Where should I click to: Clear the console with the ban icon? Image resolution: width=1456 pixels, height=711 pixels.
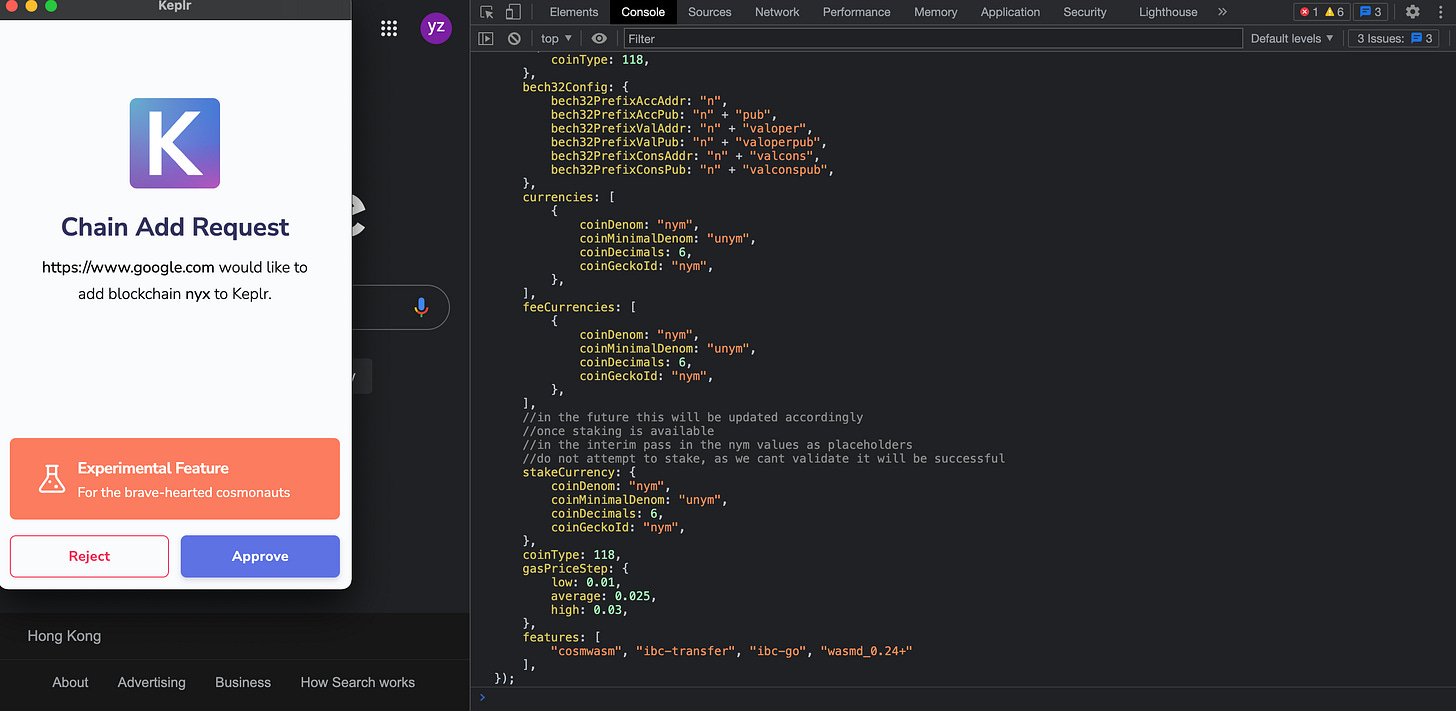pos(514,39)
